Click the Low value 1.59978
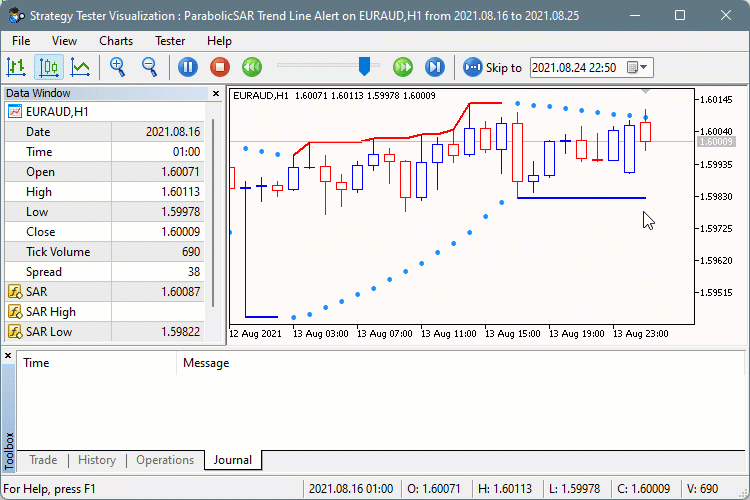The width and height of the screenshot is (750, 500). pos(180,211)
